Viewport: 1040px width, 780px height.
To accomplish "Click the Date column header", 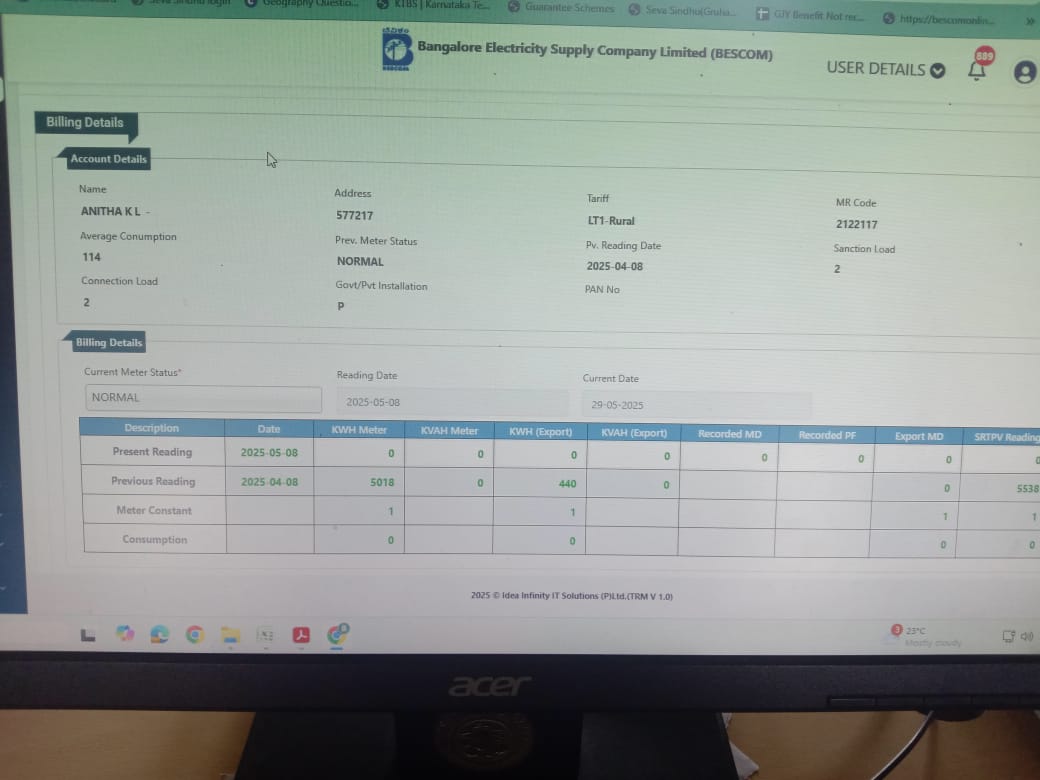I will pyautogui.click(x=269, y=429).
